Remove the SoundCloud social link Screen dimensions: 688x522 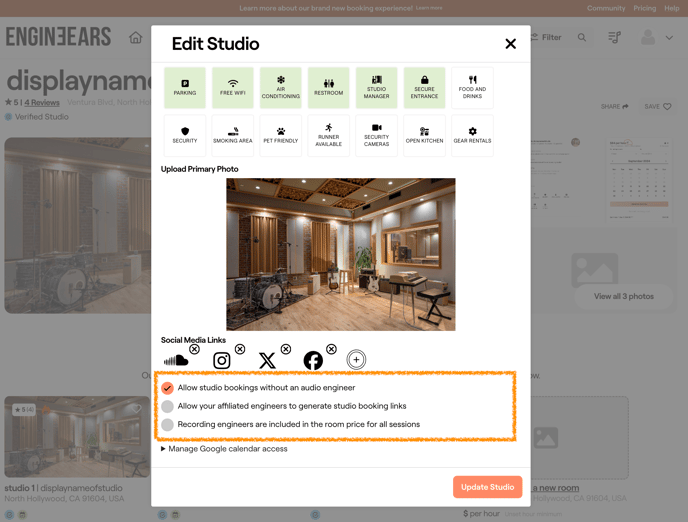click(x=194, y=349)
